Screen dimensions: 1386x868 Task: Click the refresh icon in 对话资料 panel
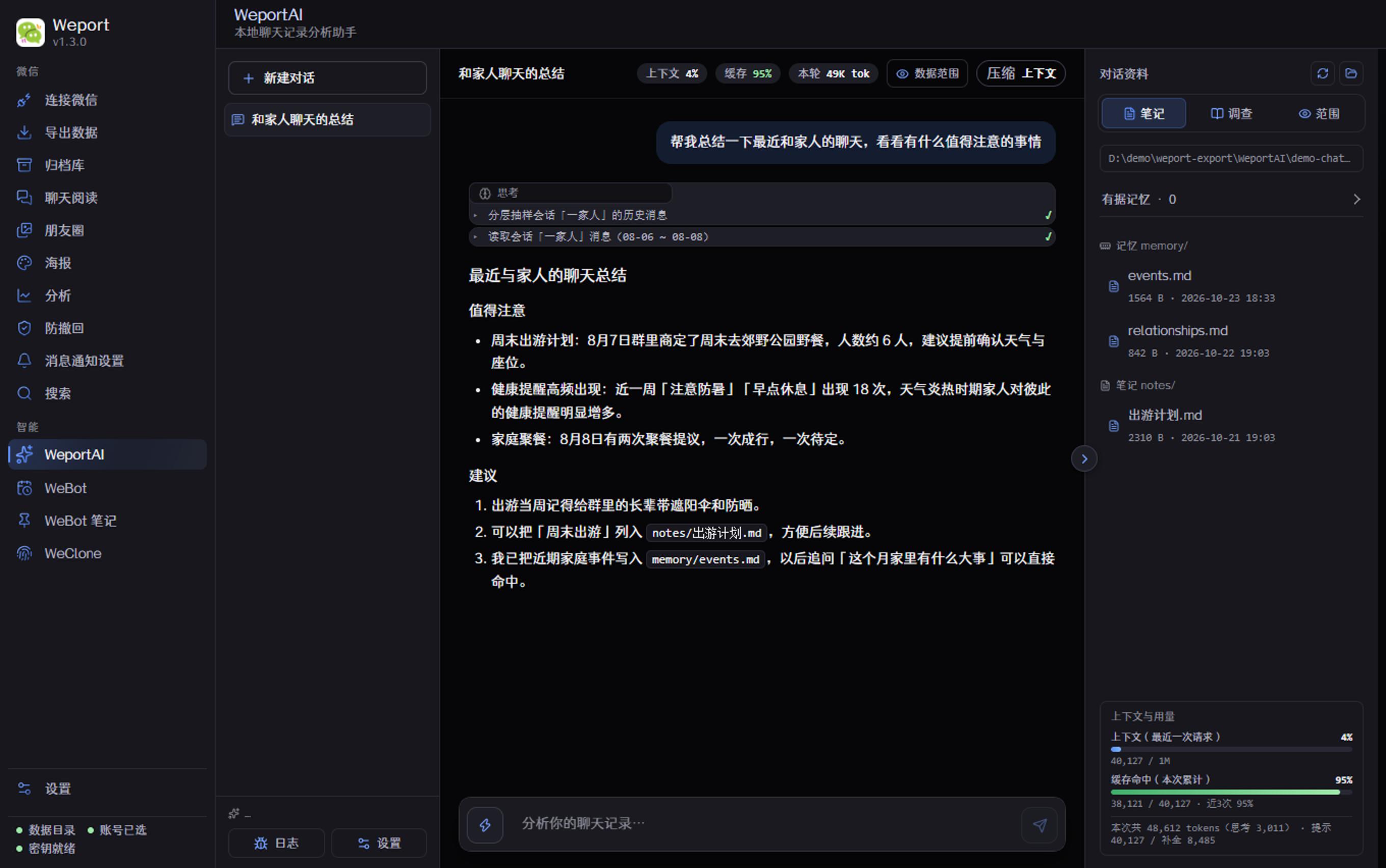point(1323,73)
